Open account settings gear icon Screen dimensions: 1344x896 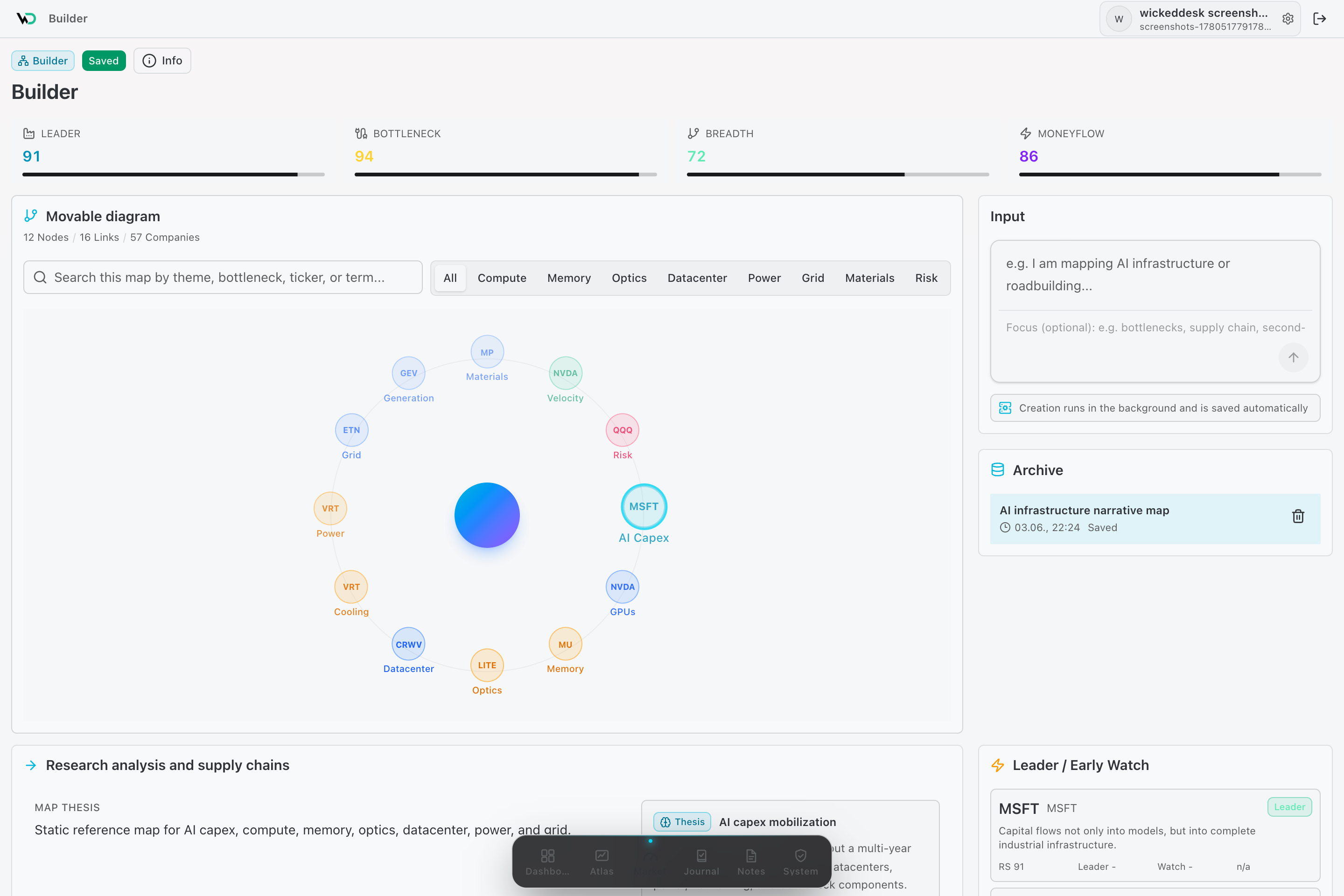pos(1288,19)
